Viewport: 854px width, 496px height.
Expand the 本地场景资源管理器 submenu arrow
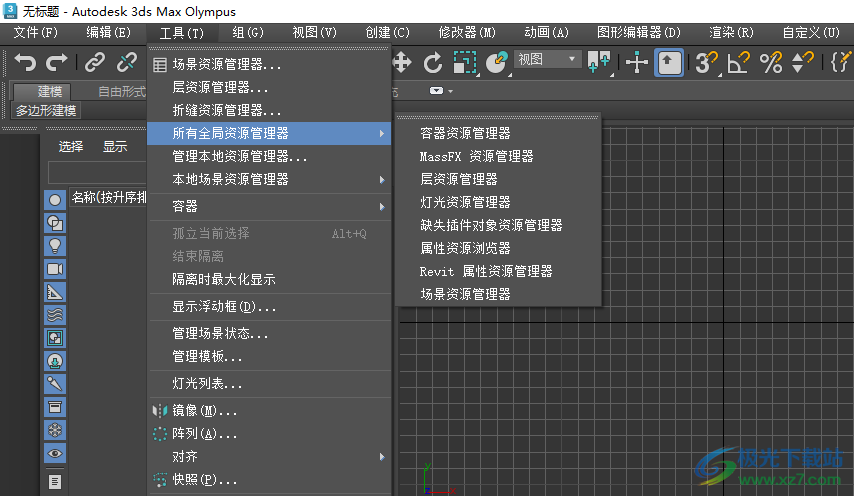point(382,180)
